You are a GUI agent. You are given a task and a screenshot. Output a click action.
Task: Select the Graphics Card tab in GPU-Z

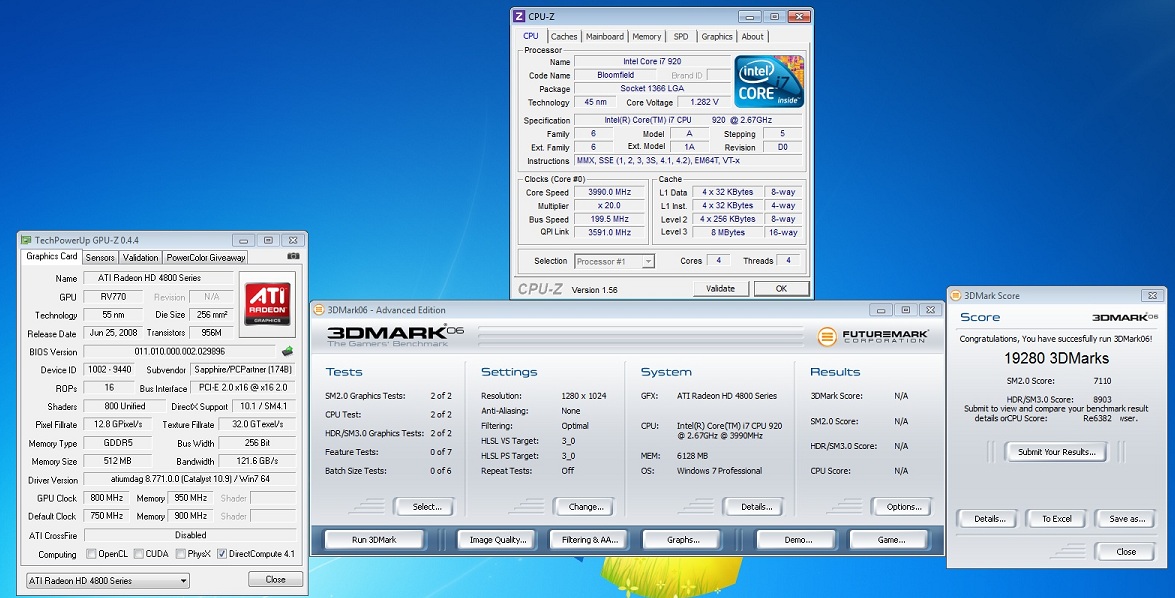point(52,256)
